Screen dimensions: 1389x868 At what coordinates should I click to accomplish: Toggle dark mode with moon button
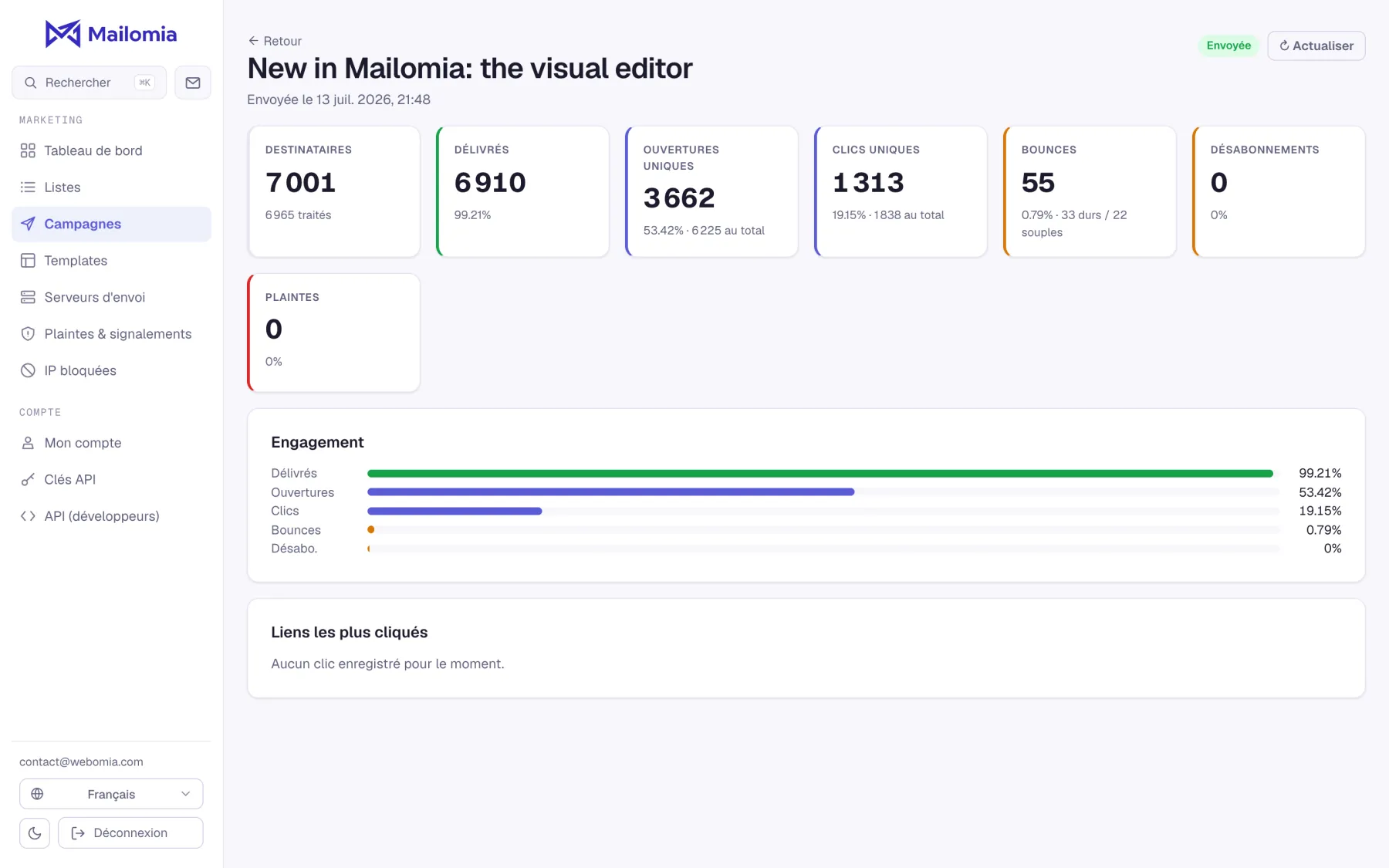[x=35, y=833]
